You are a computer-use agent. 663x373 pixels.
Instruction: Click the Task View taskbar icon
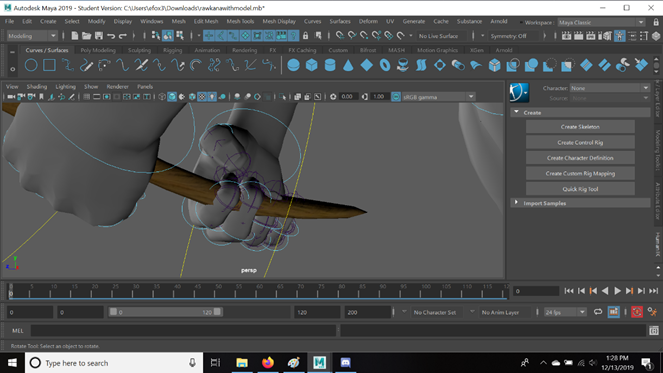[216, 362]
